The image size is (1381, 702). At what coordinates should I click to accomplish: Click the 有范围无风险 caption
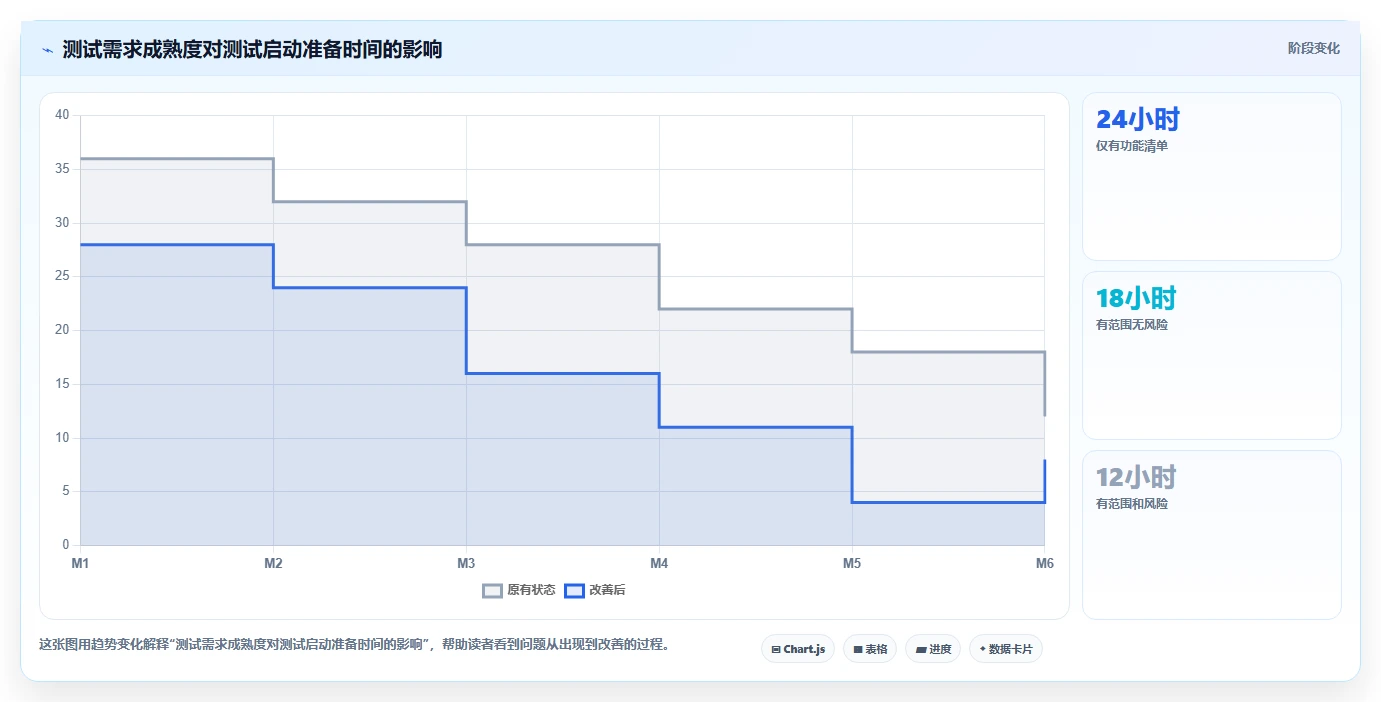click(1132, 325)
